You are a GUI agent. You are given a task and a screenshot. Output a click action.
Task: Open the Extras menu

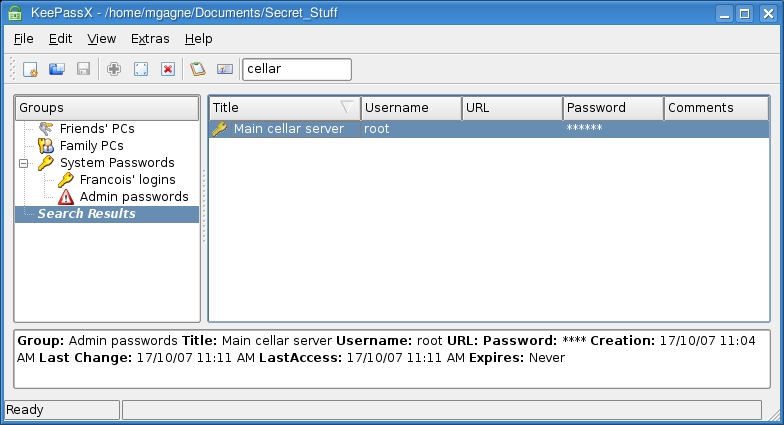(x=150, y=38)
